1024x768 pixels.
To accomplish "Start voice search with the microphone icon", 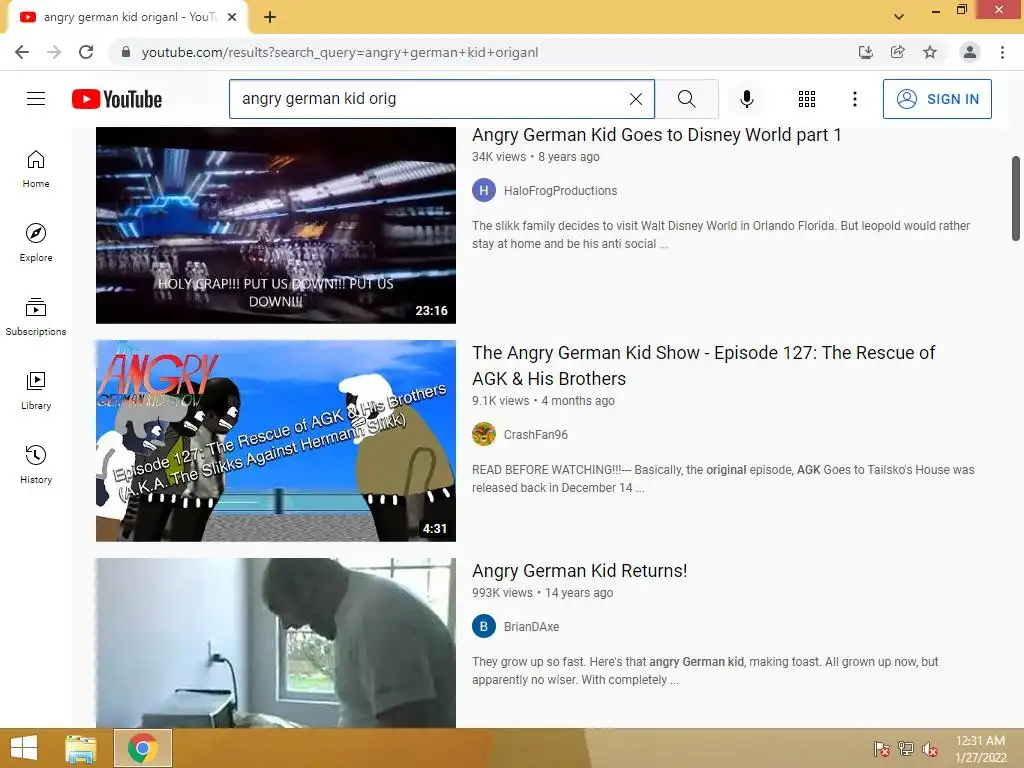I will pyautogui.click(x=746, y=99).
